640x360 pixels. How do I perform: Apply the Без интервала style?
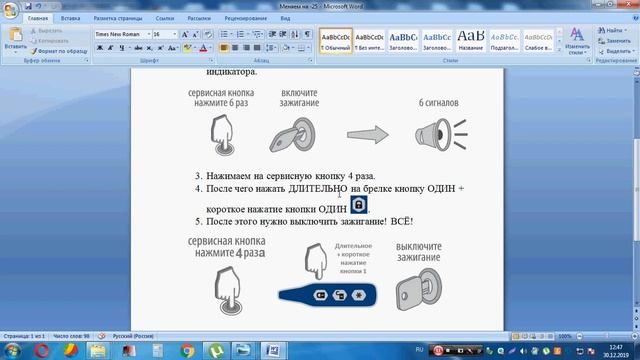[x=369, y=40]
